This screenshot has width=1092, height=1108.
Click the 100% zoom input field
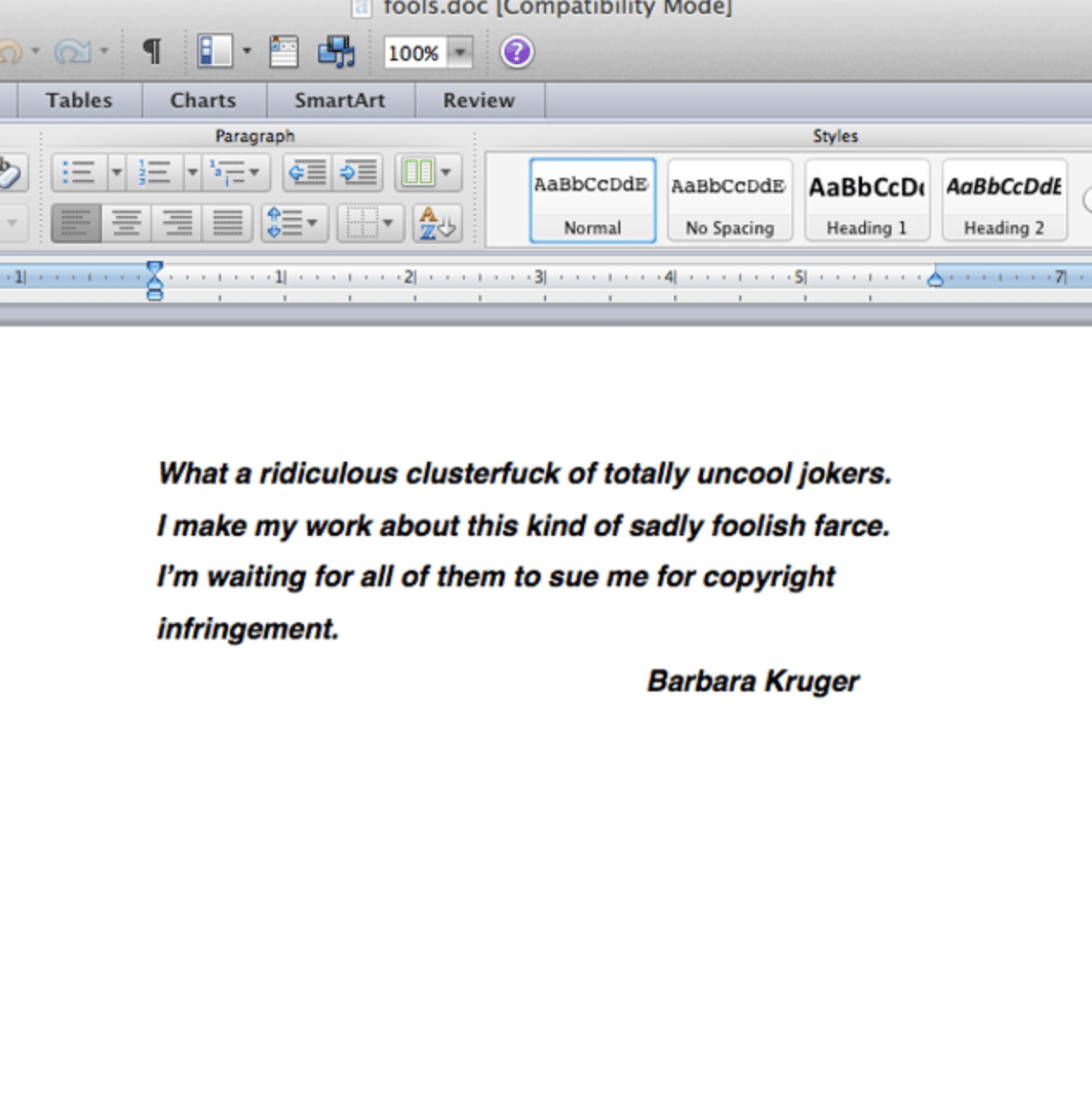coord(415,53)
